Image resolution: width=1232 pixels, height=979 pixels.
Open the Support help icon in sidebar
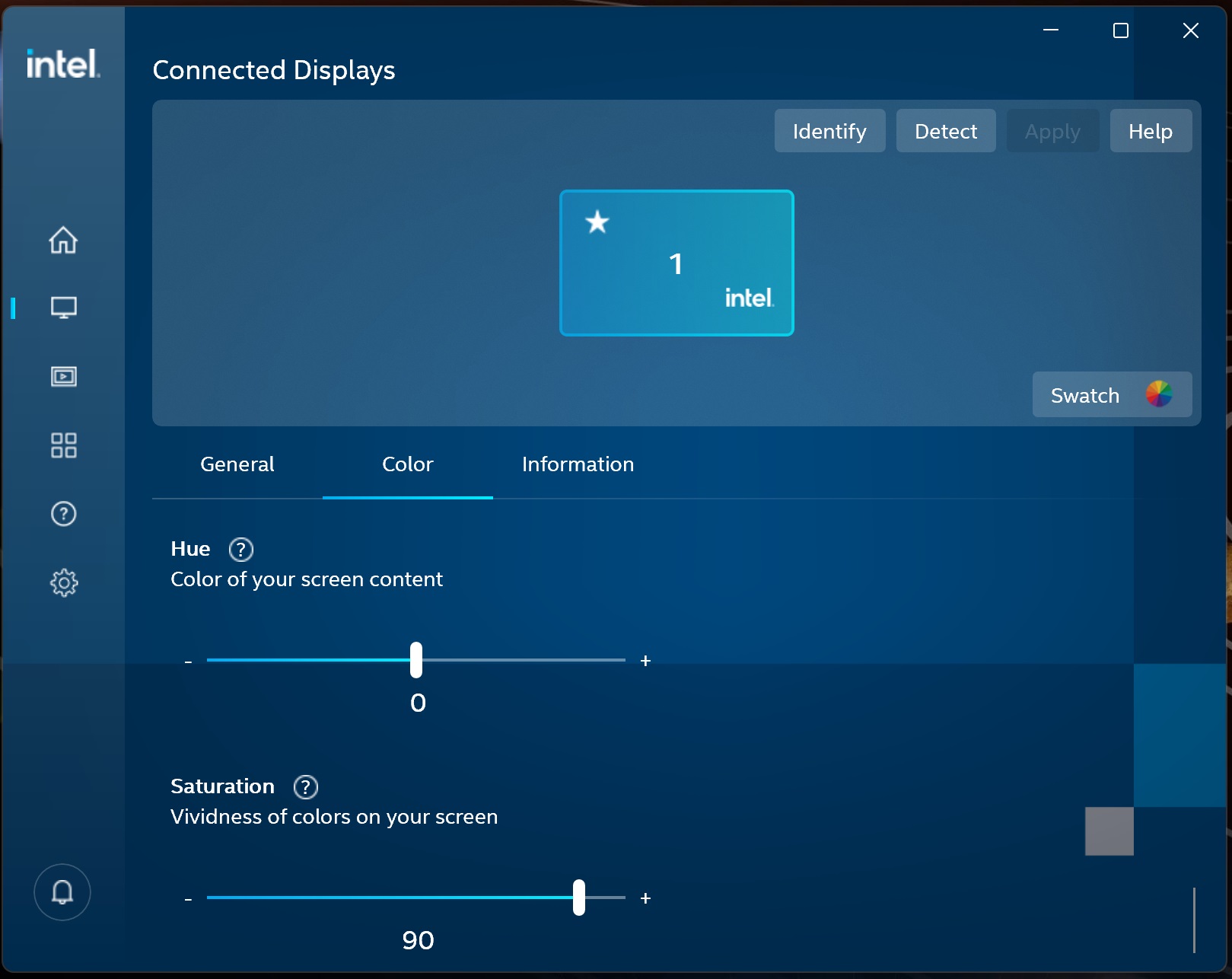click(63, 514)
